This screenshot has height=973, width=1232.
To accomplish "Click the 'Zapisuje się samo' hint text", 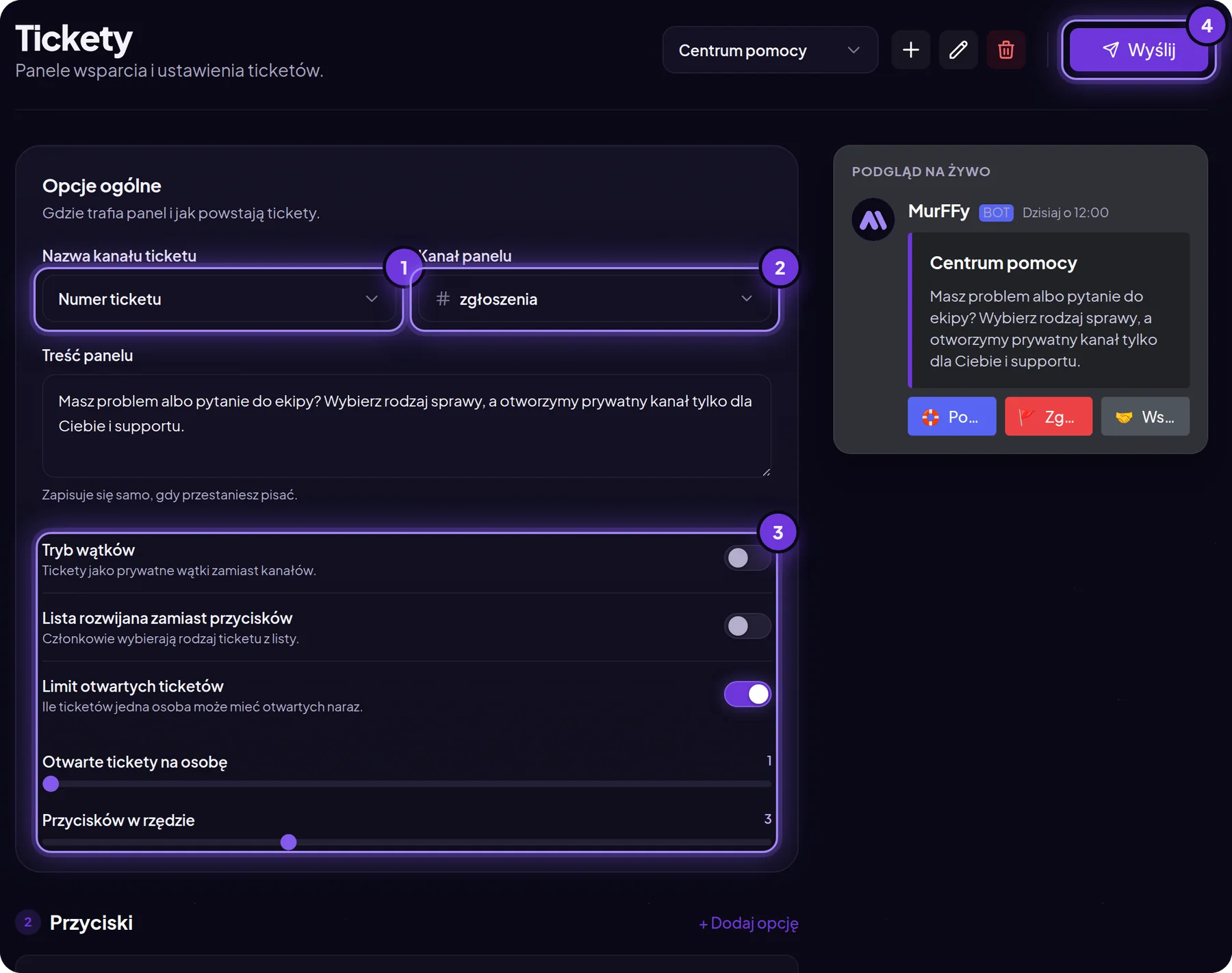I will coord(170,494).
